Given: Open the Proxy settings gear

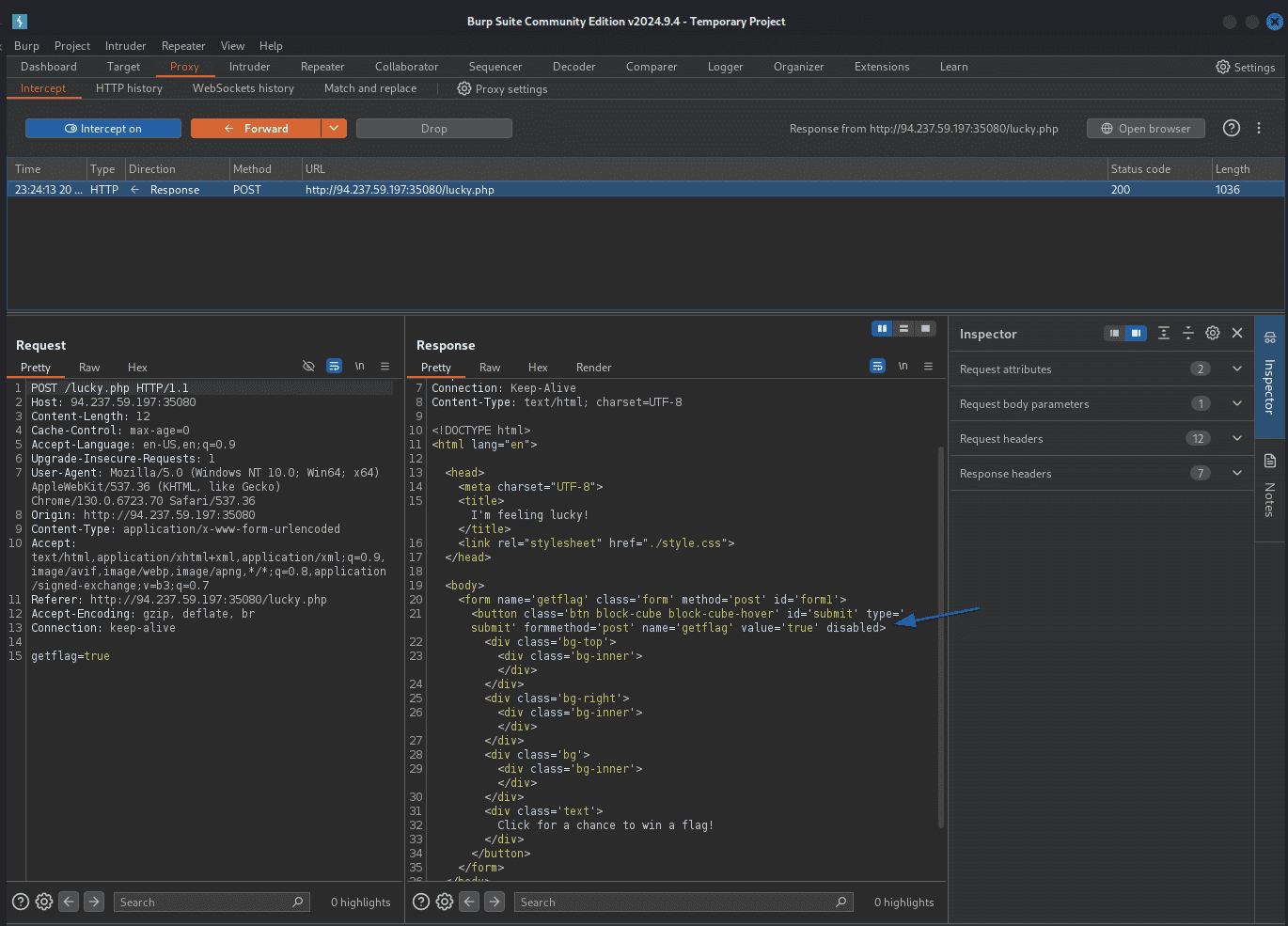Looking at the screenshot, I should (x=464, y=88).
